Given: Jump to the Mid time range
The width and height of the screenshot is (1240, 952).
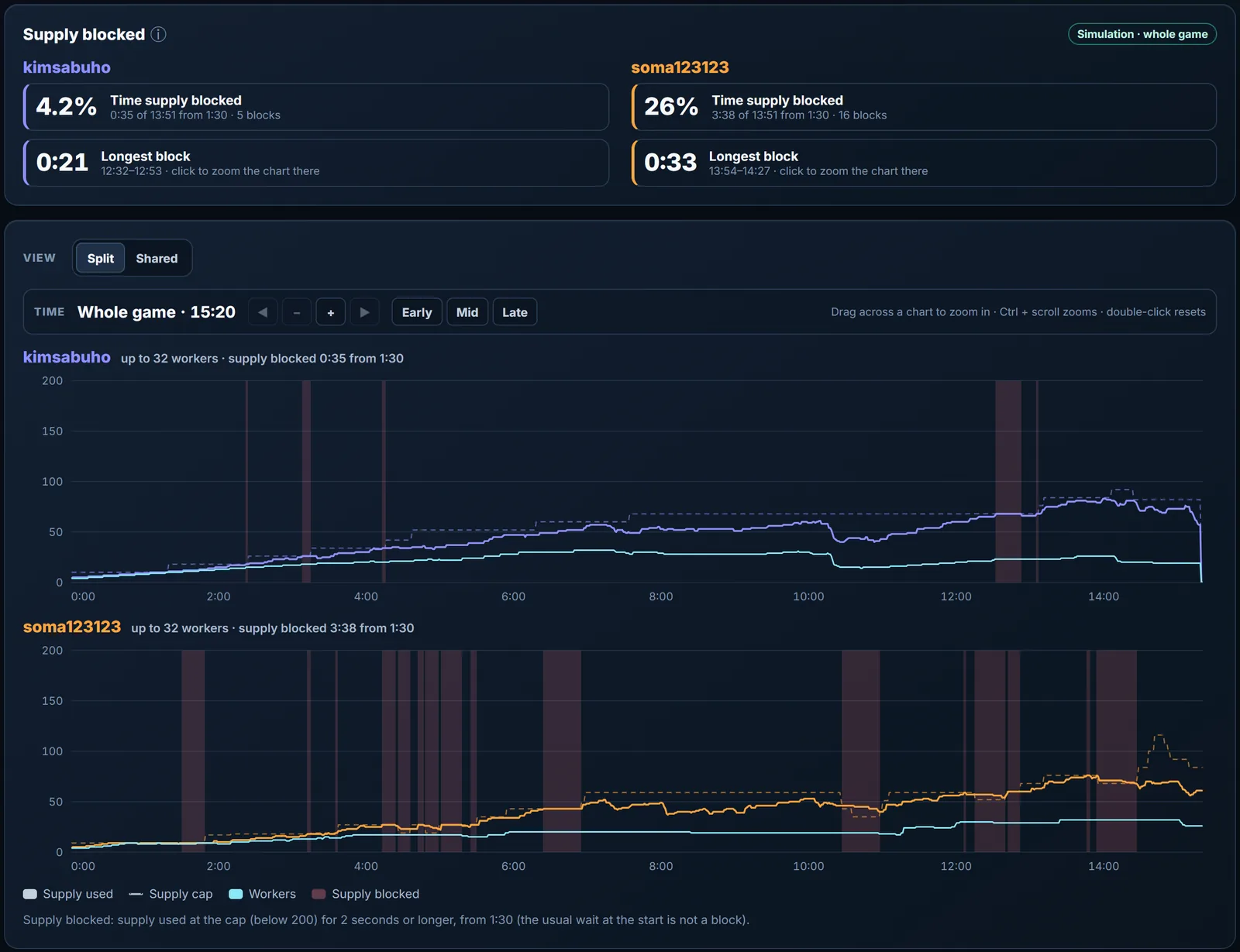Looking at the screenshot, I should coord(467,312).
